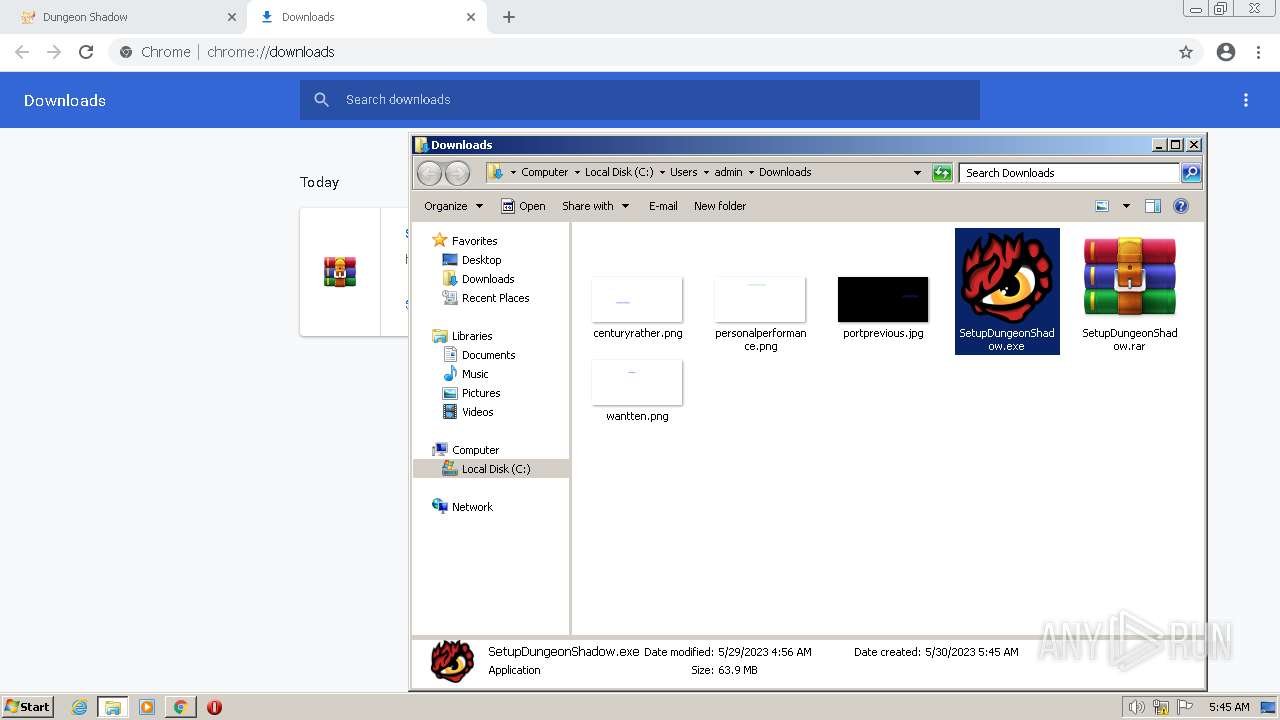This screenshot has width=1280, height=720.
Task: Open a new Chrome tab
Action: [x=509, y=17]
